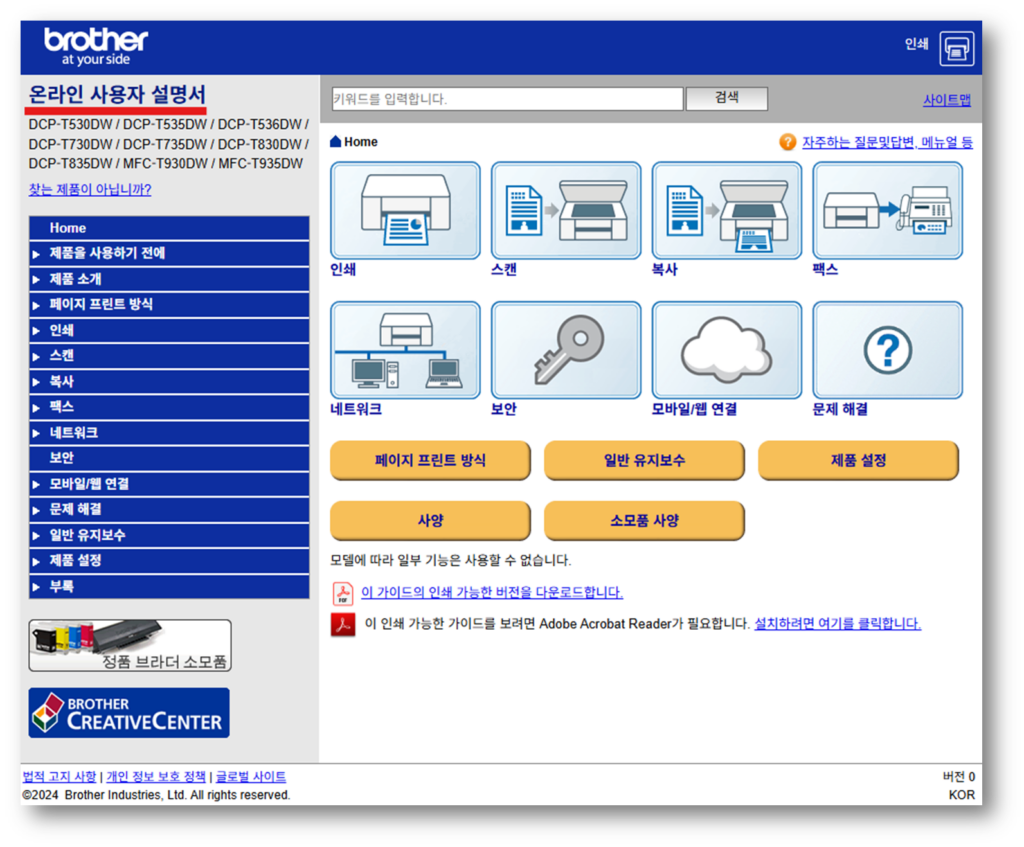The image size is (1024, 847).
Task: Expand the 부록 sidebar section
Action: click(169, 586)
